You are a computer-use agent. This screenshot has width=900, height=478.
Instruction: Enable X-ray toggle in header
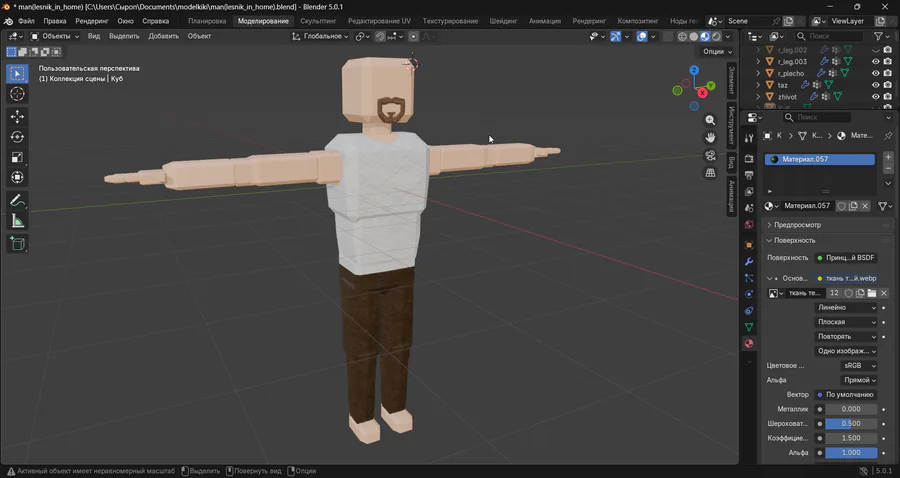[668, 36]
